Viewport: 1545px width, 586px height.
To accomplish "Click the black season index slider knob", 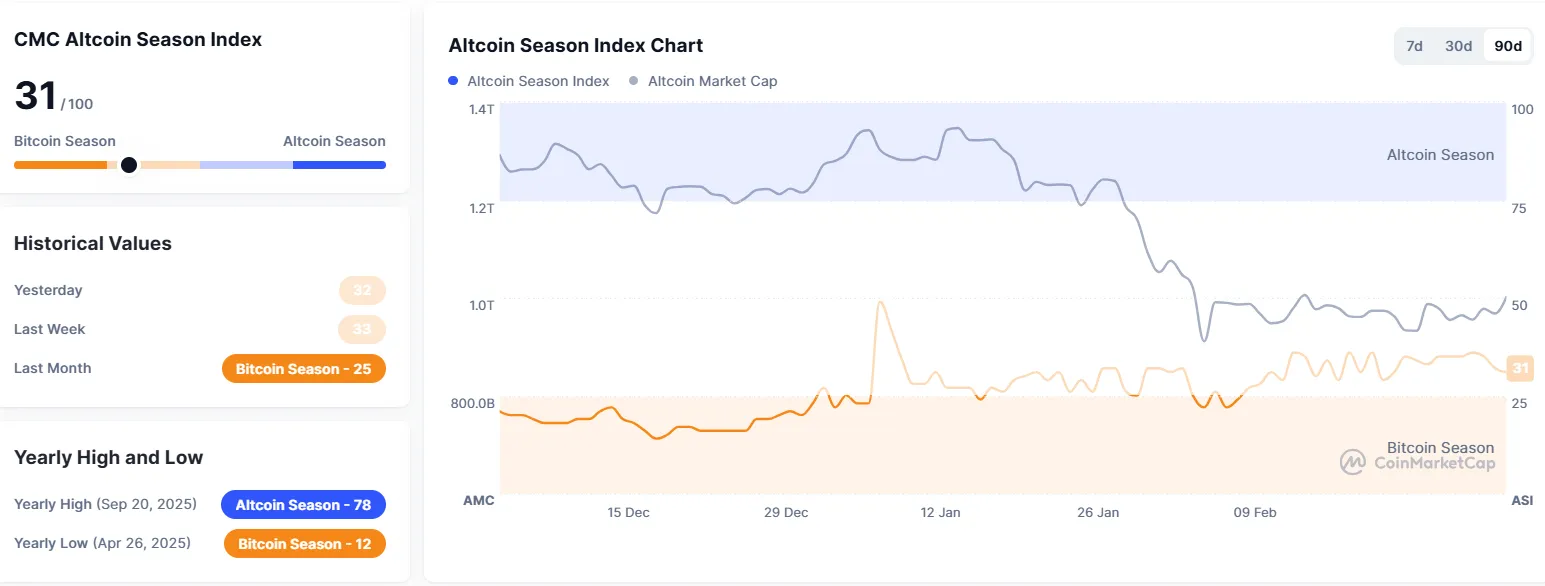I will 129,165.
